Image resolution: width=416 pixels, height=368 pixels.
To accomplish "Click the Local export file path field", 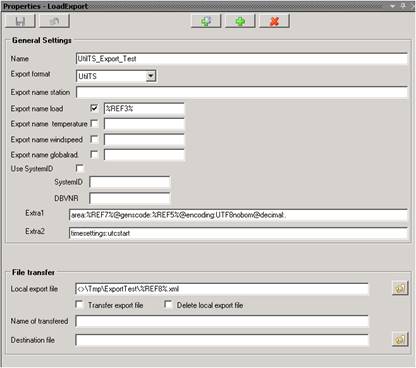I will tap(222, 289).
